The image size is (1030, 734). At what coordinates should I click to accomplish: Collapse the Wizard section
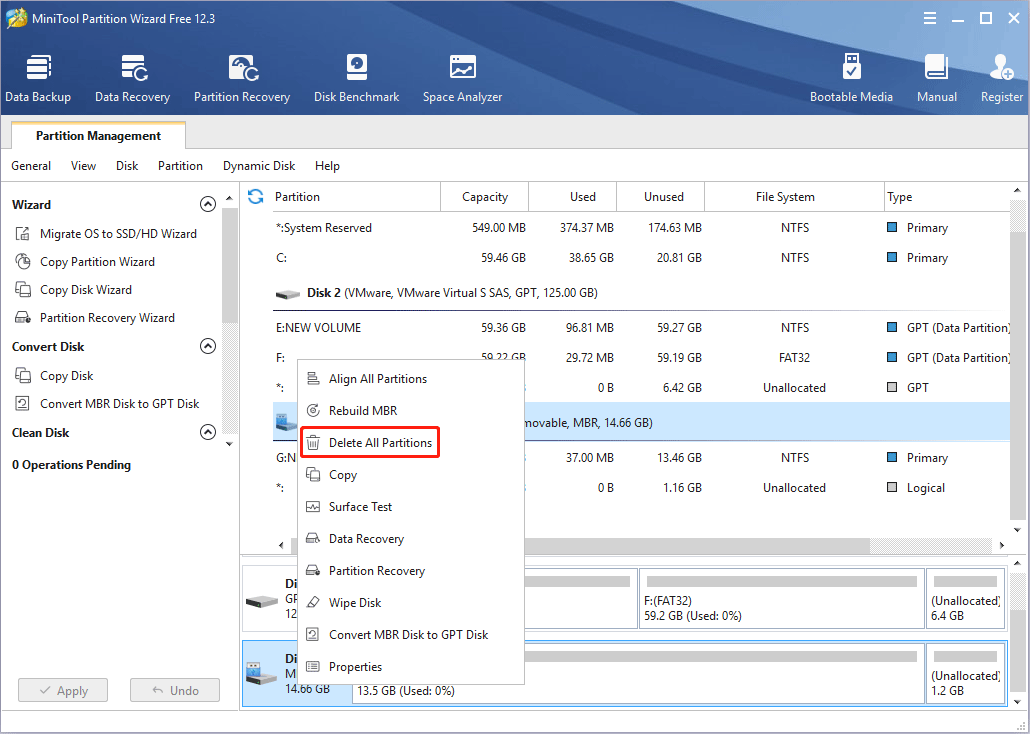208,204
